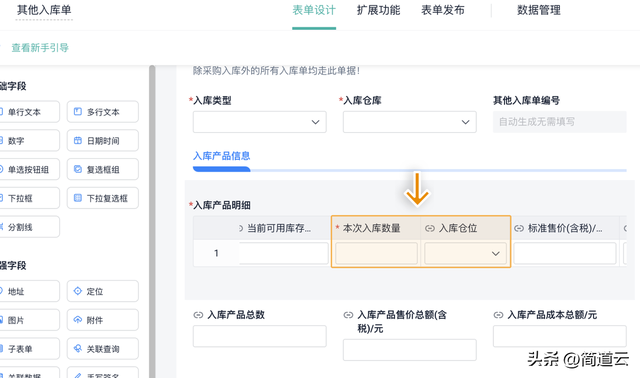This screenshot has height=378, width=640.
Task: Click the link icon beside 入库产品成本总额/元
Action: tap(498, 315)
